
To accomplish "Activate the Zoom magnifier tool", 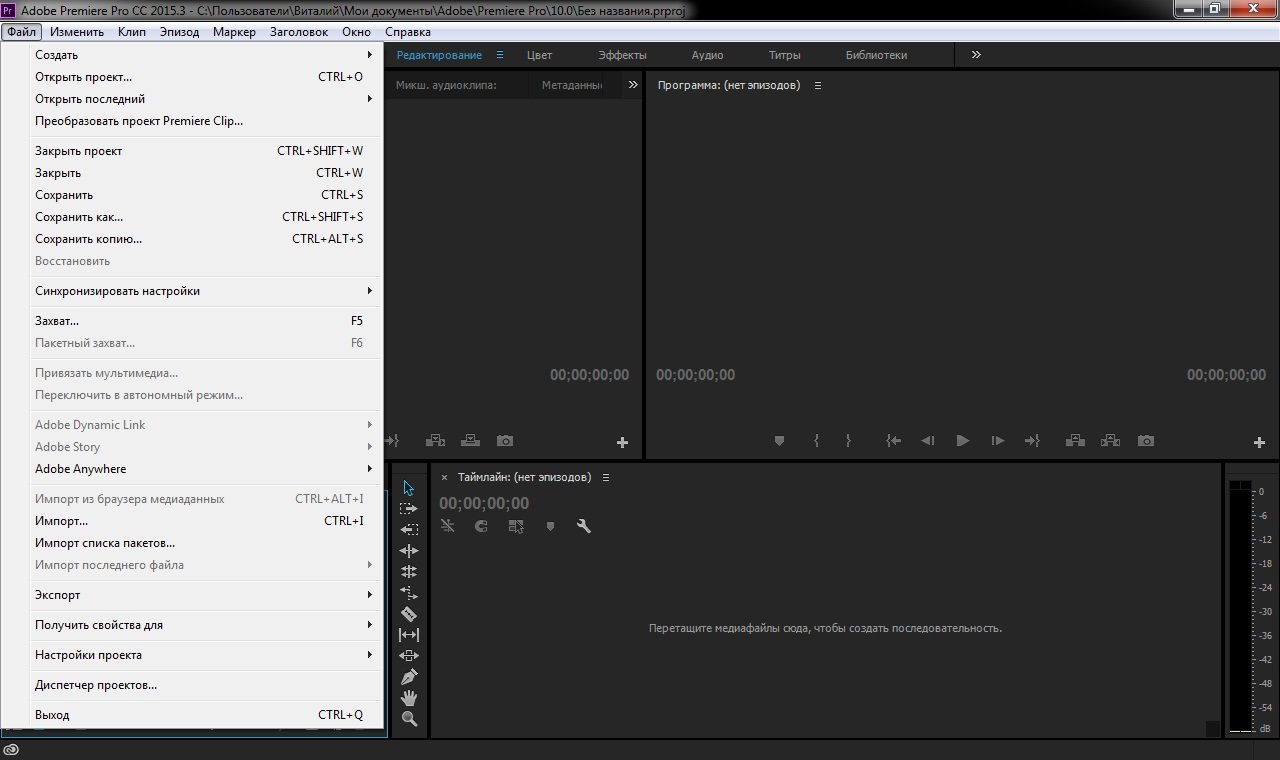I will (x=408, y=719).
